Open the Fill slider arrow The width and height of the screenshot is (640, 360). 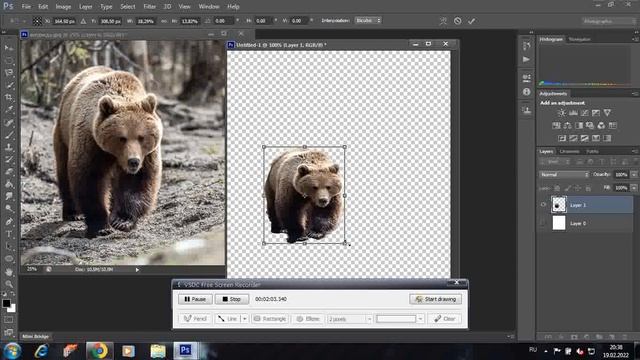click(x=633, y=188)
